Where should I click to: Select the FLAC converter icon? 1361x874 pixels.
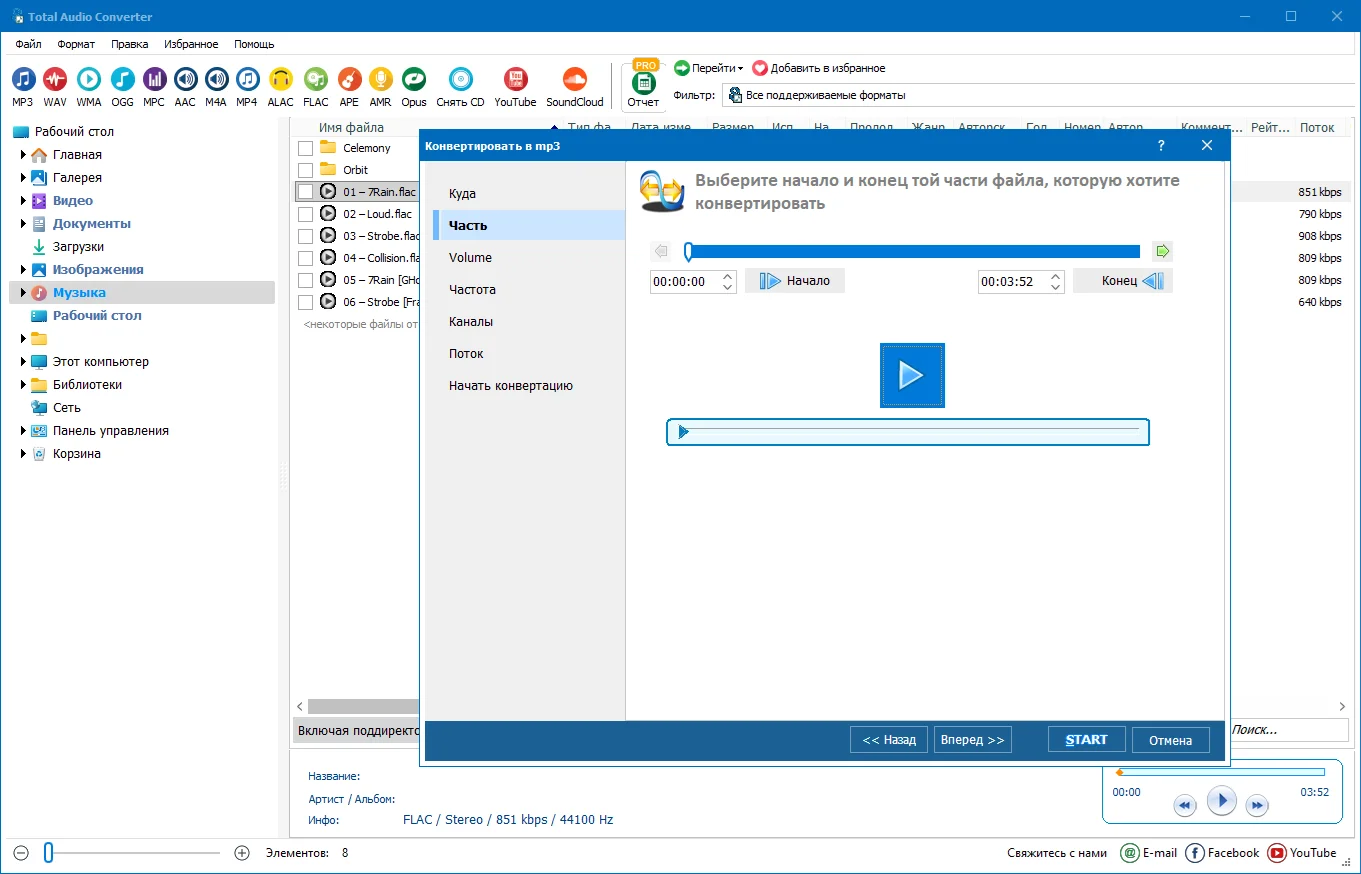315,80
